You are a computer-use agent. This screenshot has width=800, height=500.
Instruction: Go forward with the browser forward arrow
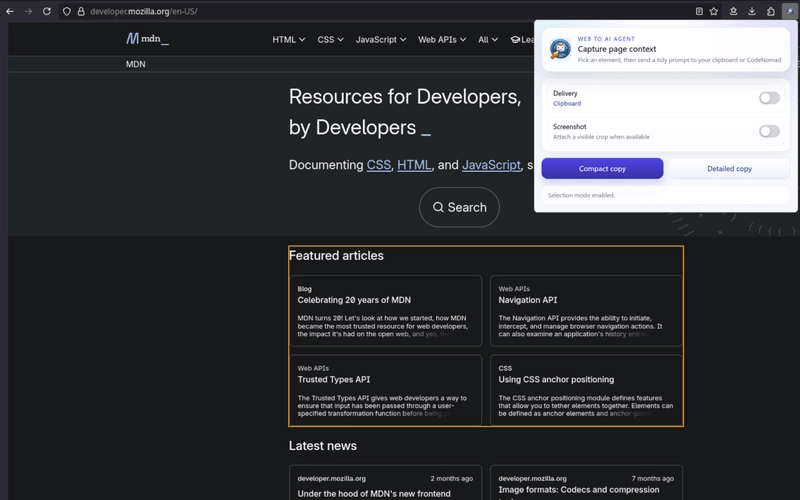(x=29, y=11)
